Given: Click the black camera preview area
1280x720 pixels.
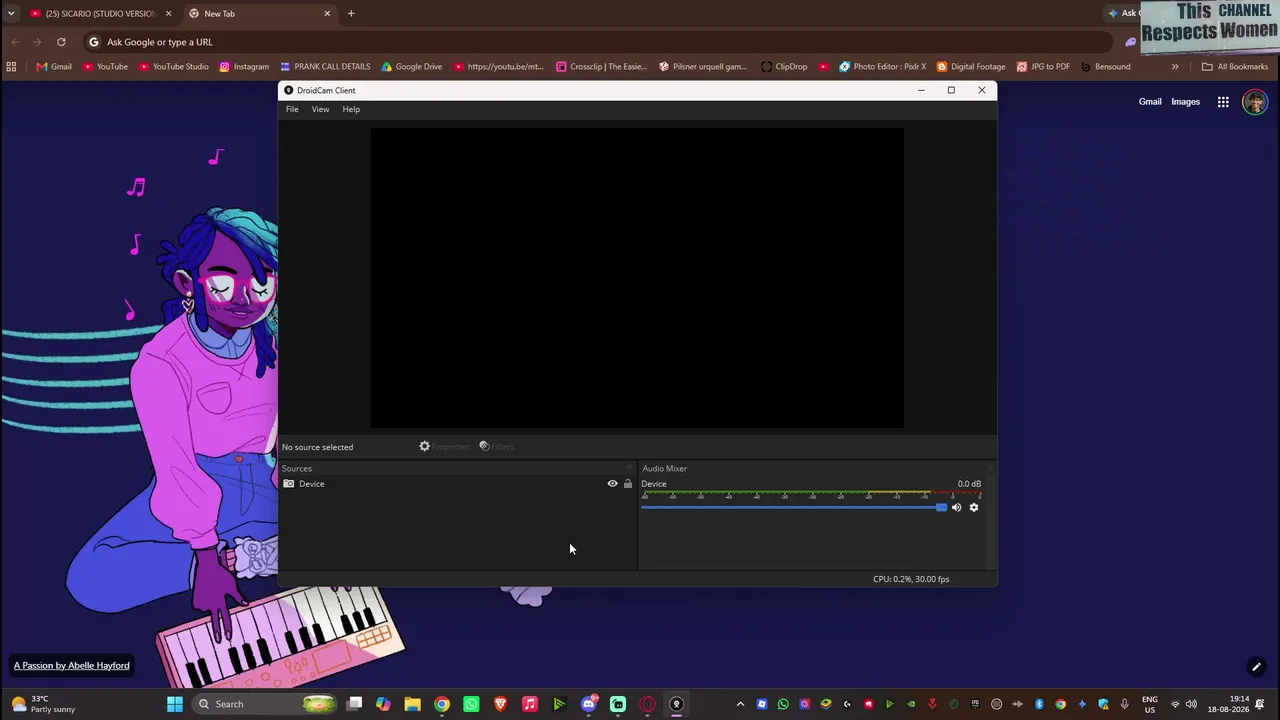Looking at the screenshot, I should pos(637,278).
